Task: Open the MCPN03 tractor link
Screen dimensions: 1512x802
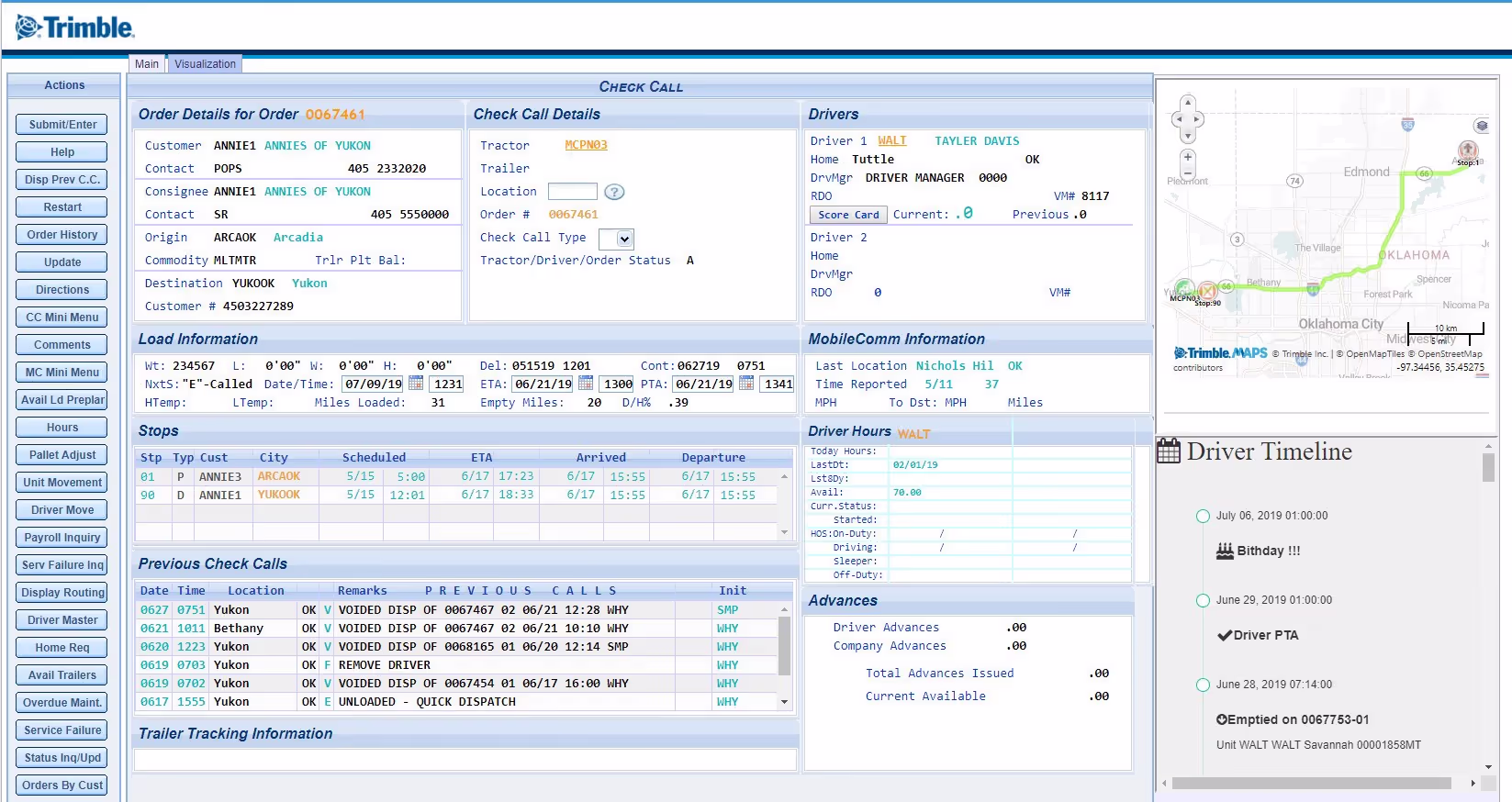Action: (586, 145)
